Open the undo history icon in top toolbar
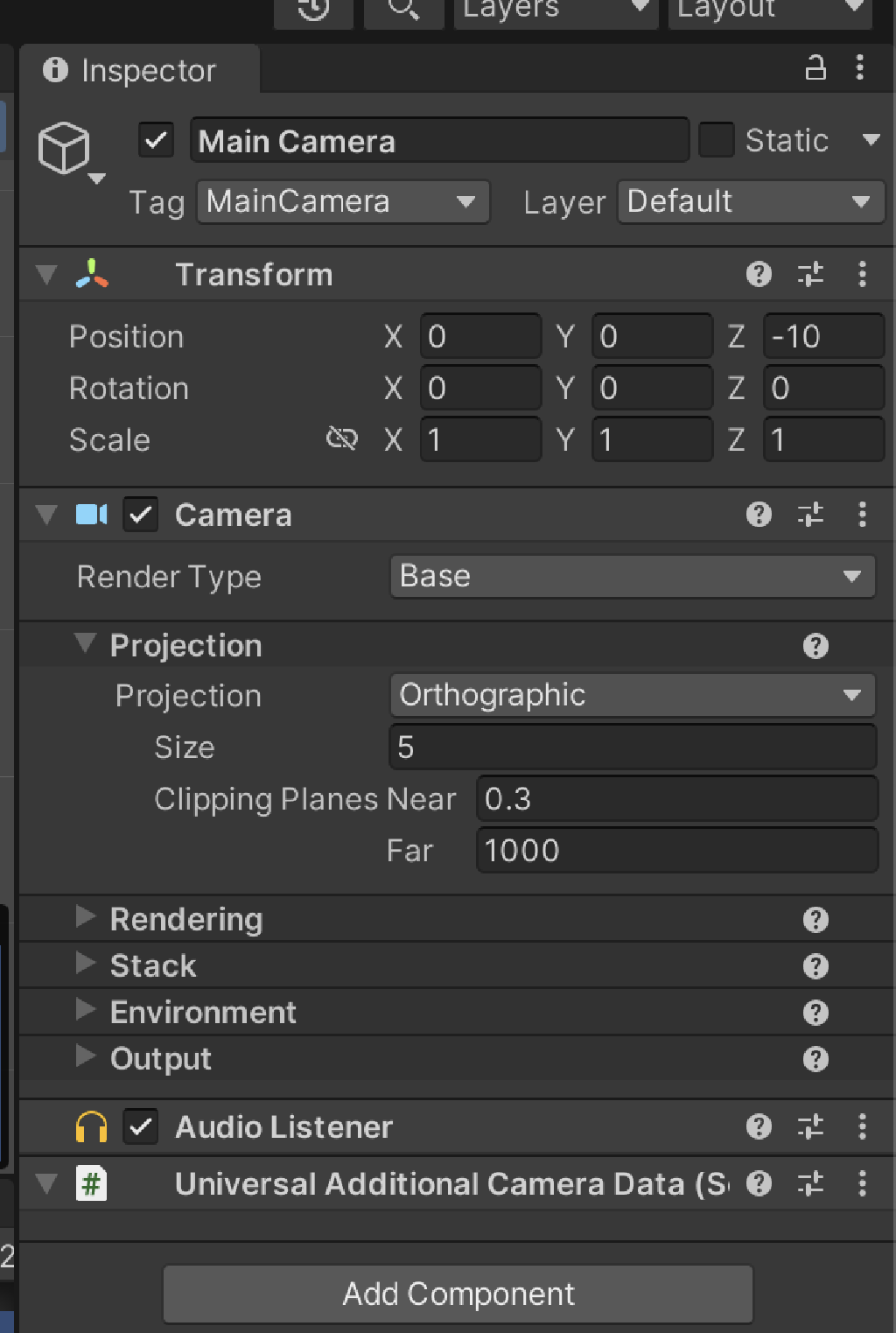This screenshot has width=896, height=1333. point(313,10)
